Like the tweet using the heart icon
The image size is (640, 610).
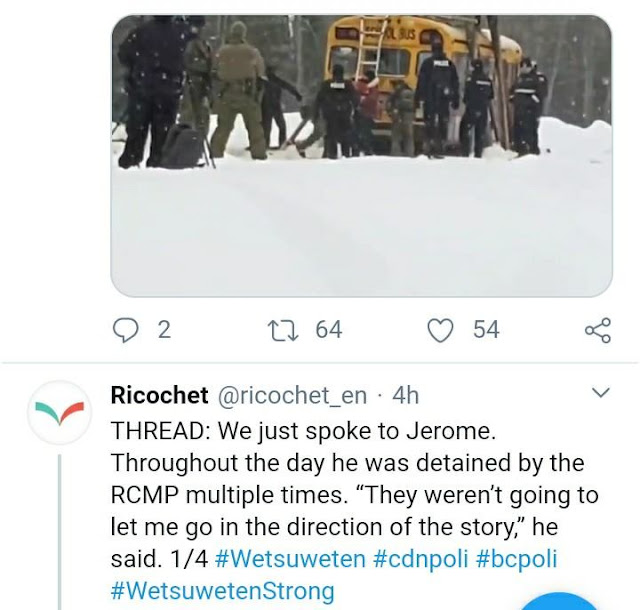pos(440,330)
